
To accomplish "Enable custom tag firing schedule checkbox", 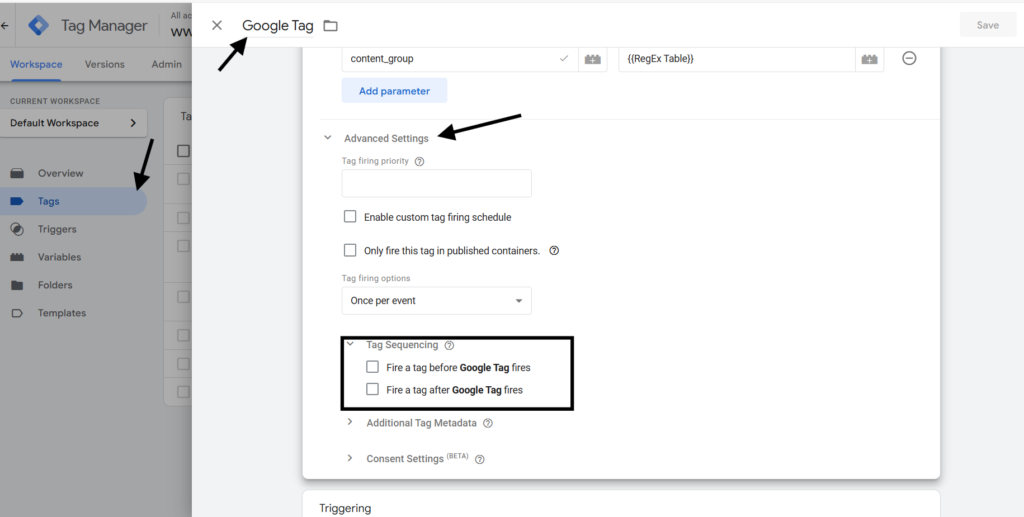I will pos(350,216).
